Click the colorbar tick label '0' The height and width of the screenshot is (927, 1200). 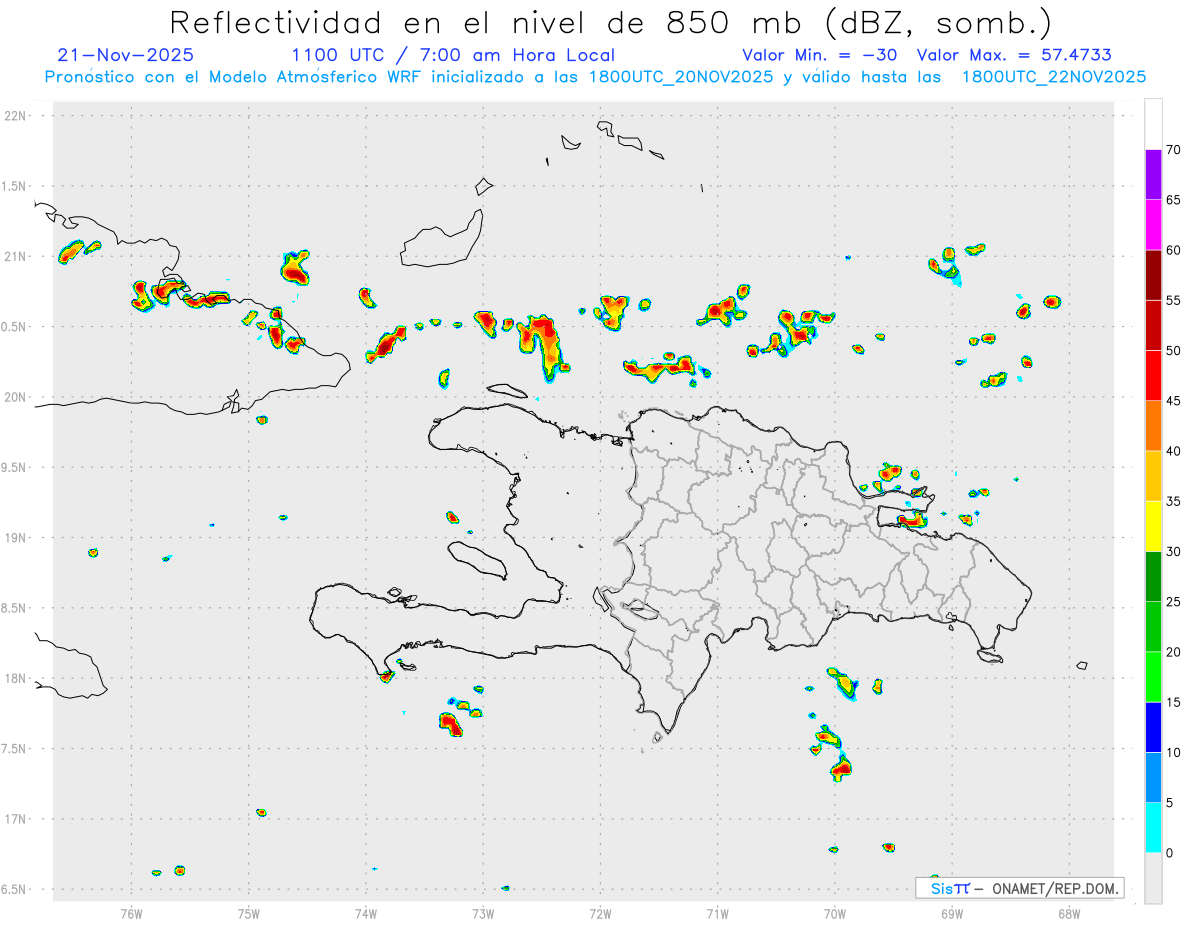(x=1170, y=853)
